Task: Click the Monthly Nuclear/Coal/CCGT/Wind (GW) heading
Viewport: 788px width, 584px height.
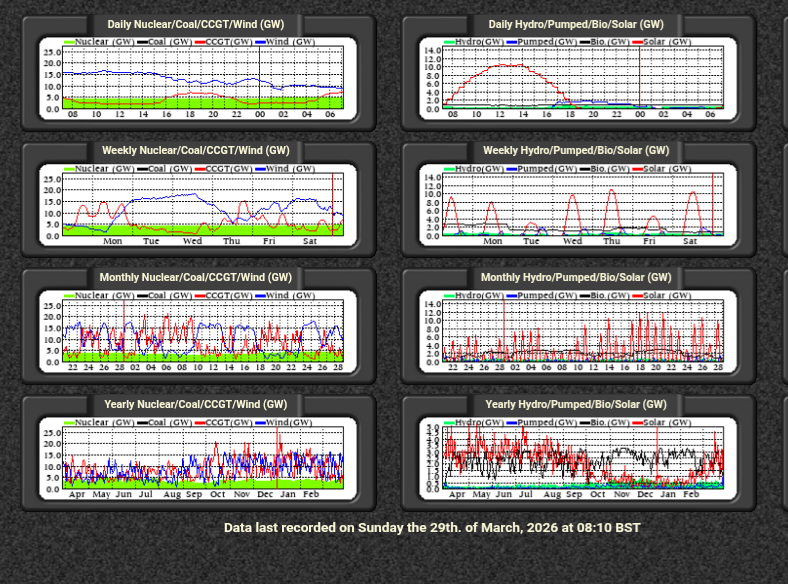Action: pyautogui.click(x=196, y=277)
